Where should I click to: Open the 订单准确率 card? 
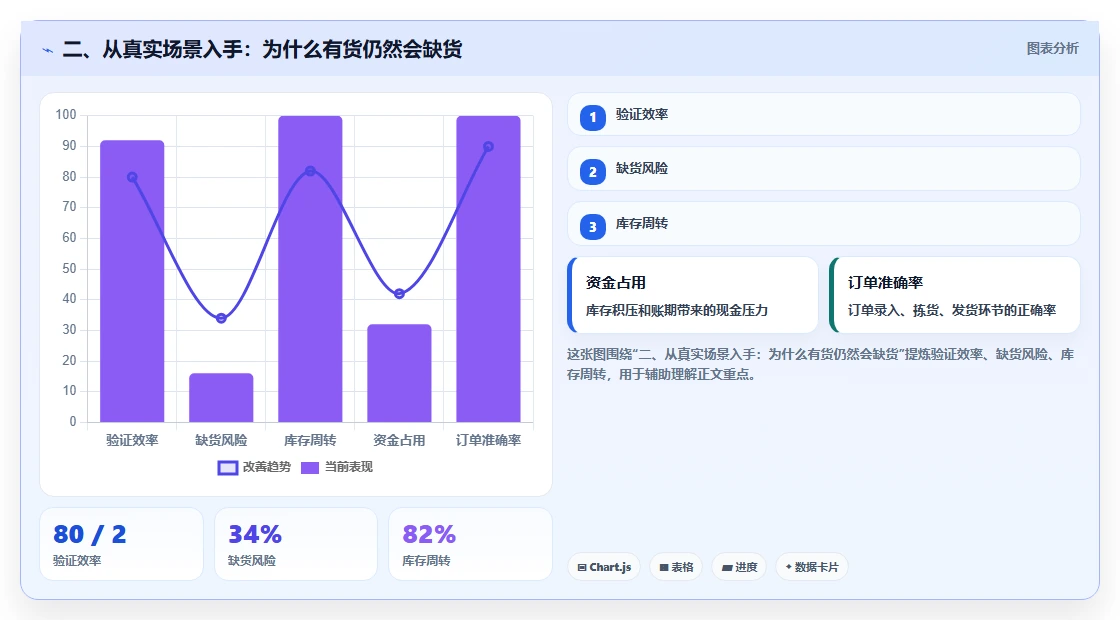(x=954, y=295)
